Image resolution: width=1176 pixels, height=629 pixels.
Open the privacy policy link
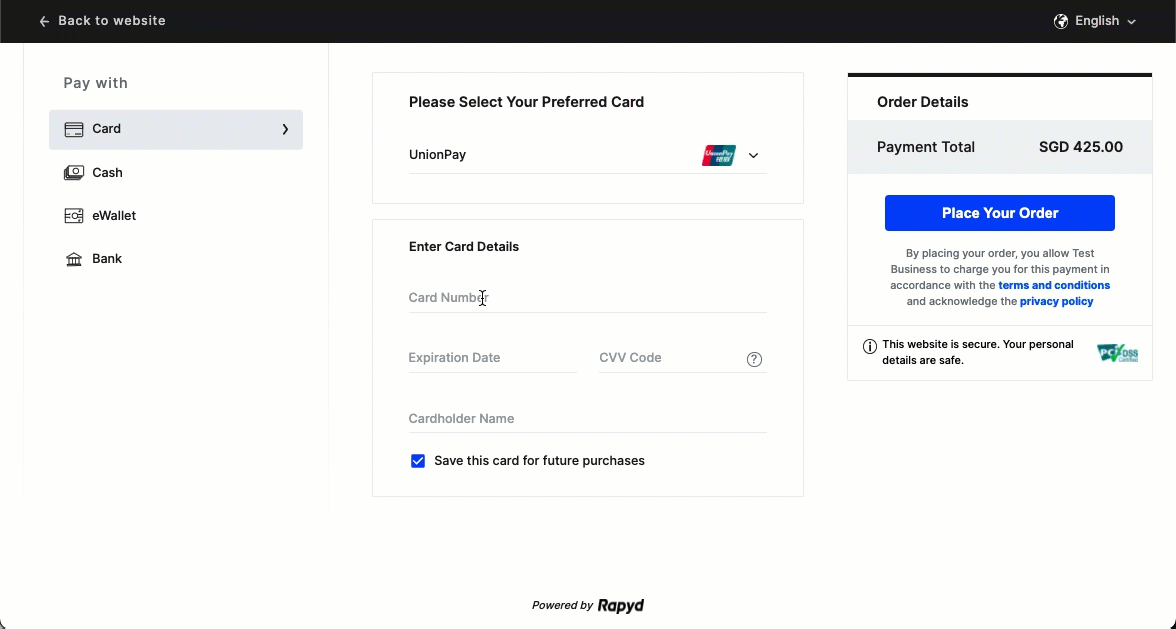coord(1056,301)
